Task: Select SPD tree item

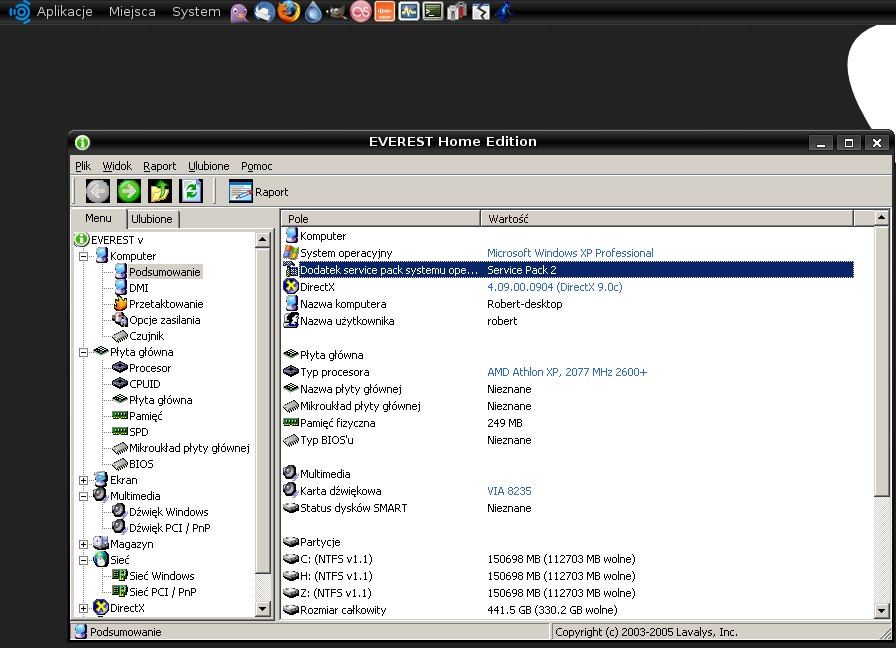Action: pos(130,432)
